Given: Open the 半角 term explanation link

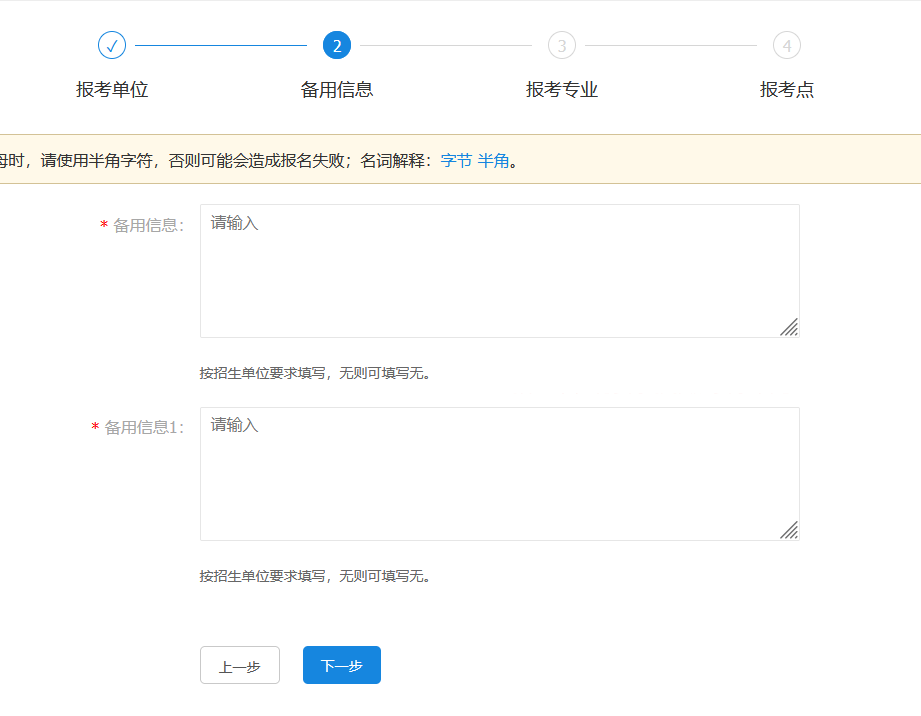Looking at the screenshot, I should (493, 160).
